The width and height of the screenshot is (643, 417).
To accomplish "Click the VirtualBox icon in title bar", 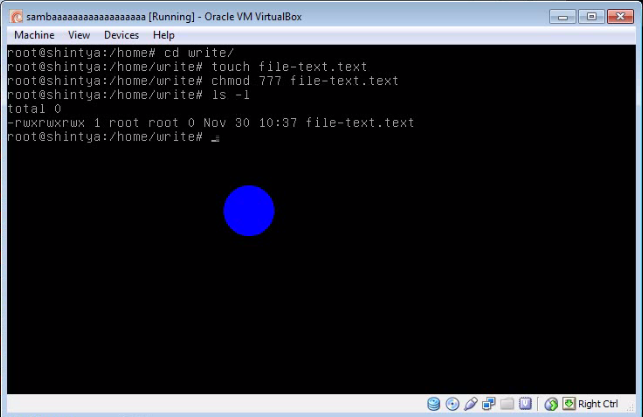I will [16, 17].
